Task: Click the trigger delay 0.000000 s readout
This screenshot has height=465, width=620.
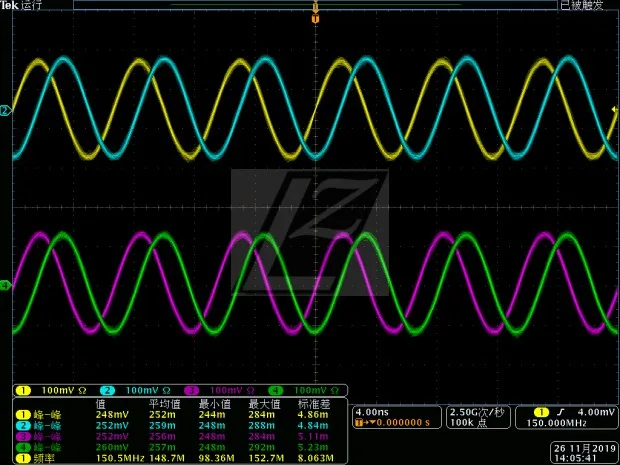Action: (403, 423)
